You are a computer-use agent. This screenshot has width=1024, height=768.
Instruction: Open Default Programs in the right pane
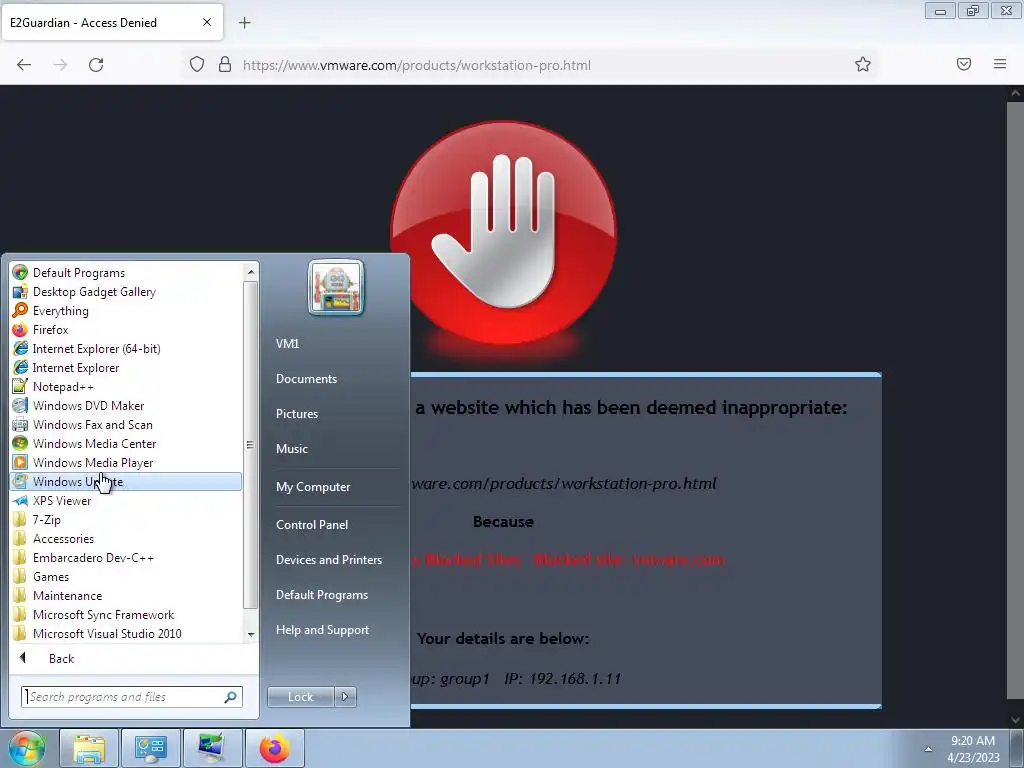point(322,595)
